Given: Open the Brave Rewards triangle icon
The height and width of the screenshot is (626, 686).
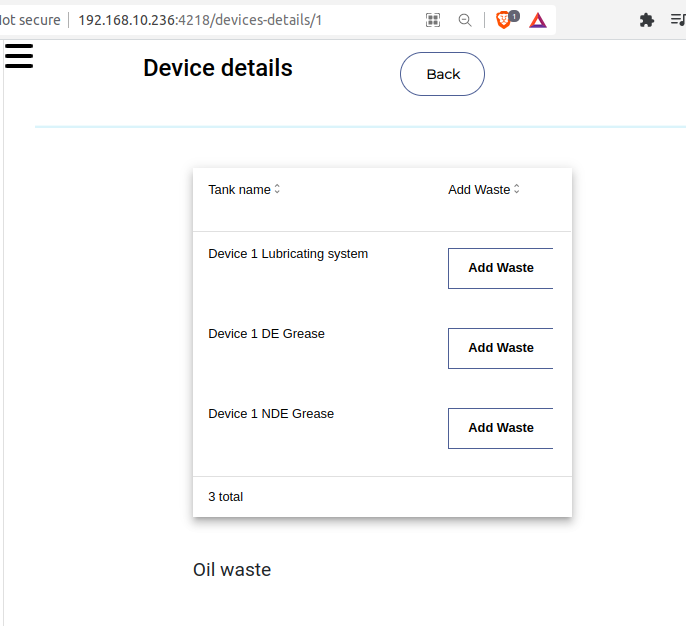Looking at the screenshot, I should (x=538, y=20).
